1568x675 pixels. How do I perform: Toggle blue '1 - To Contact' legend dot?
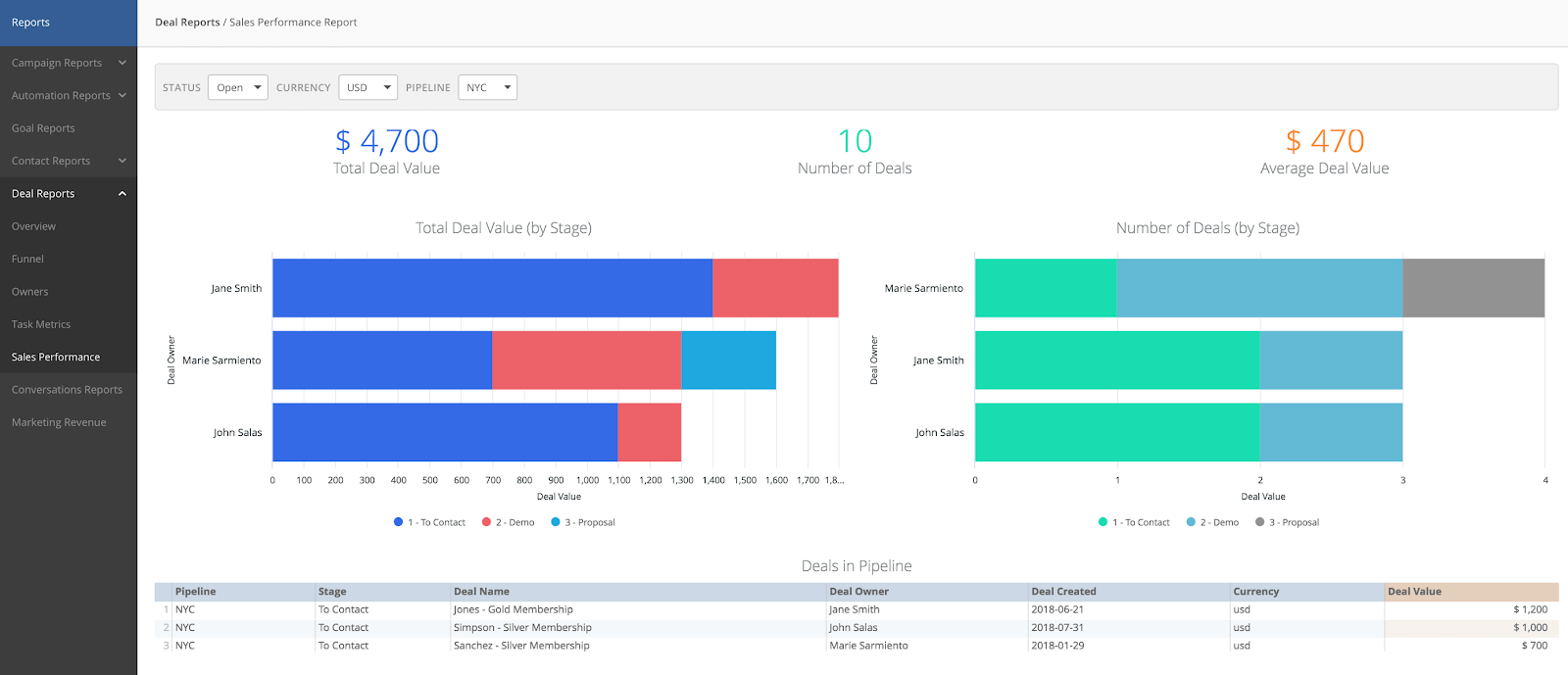[399, 522]
